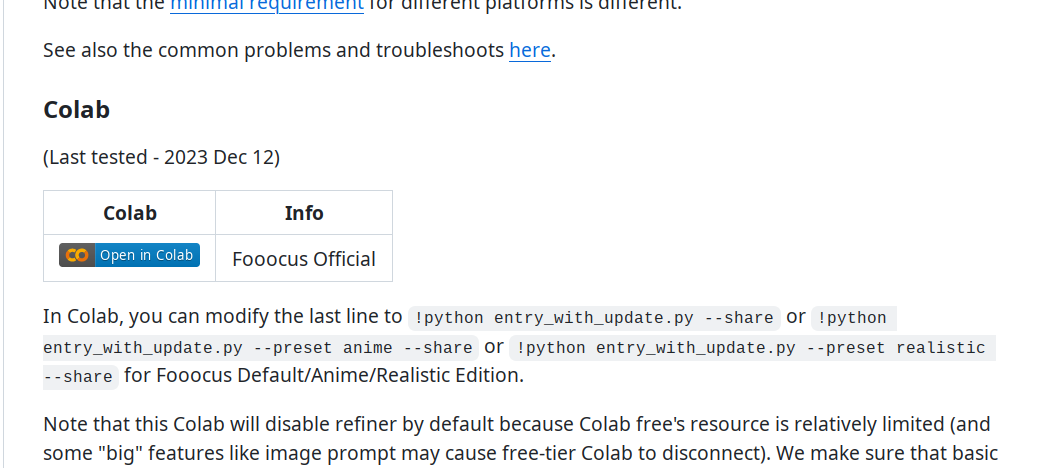Click the lone "!python" code fragment ending the first line
The height and width of the screenshot is (468, 1049).
(852, 318)
